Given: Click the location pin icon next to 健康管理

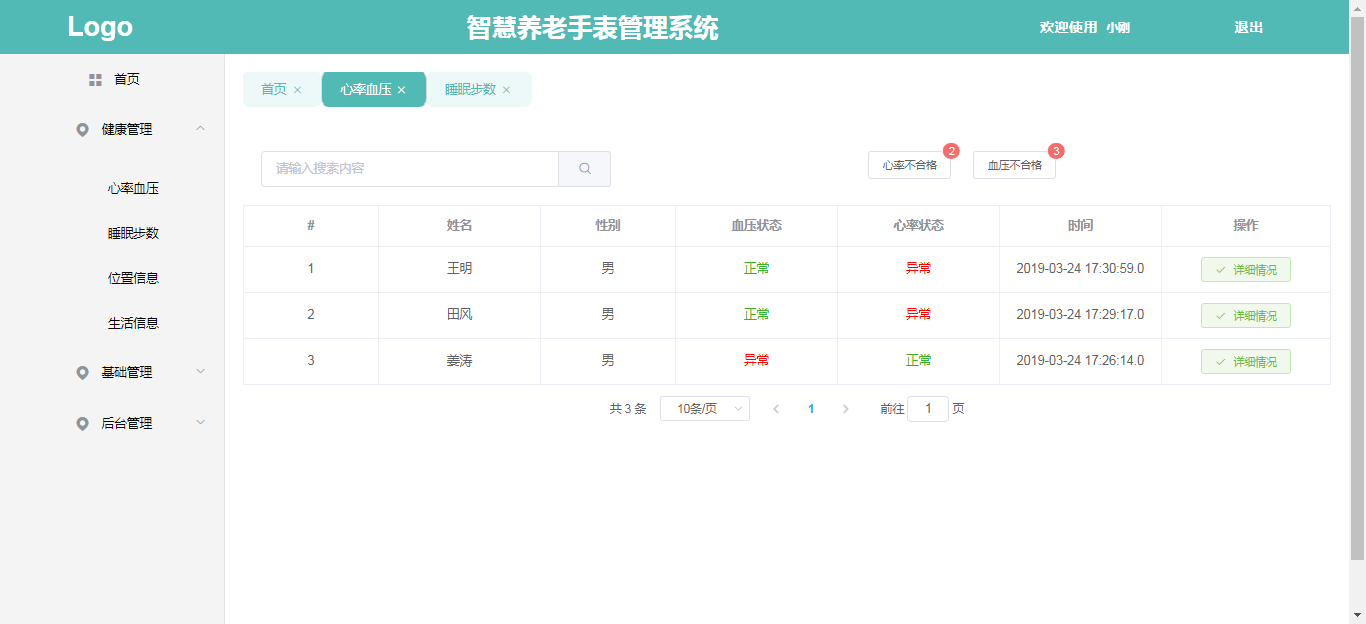Looking at the screenshot, I should (82, 130).
